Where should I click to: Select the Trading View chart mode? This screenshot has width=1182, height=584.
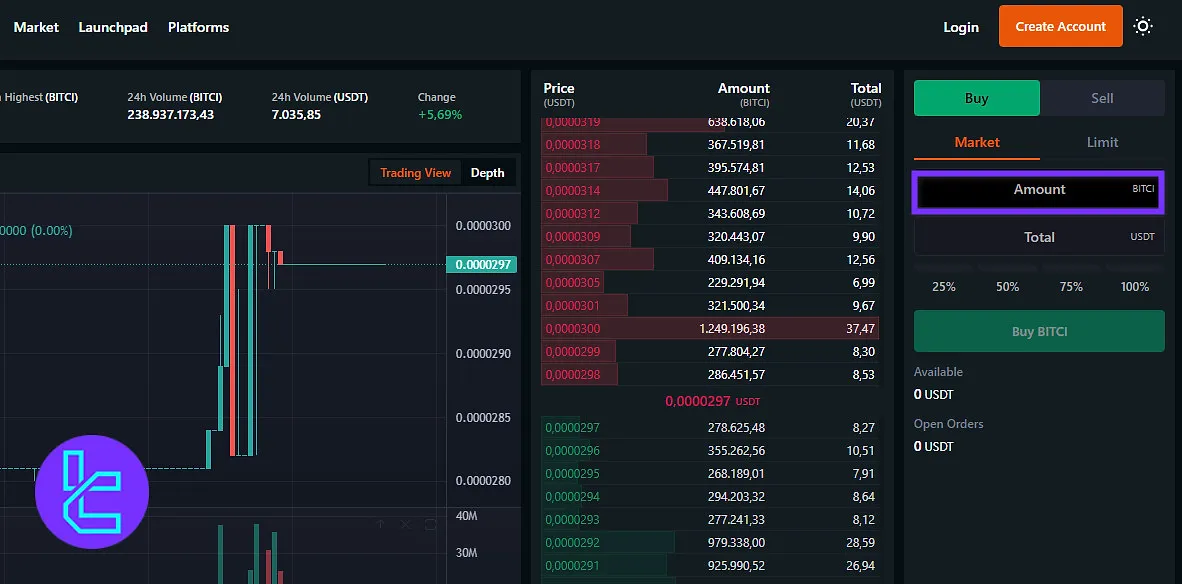[415, 173]
